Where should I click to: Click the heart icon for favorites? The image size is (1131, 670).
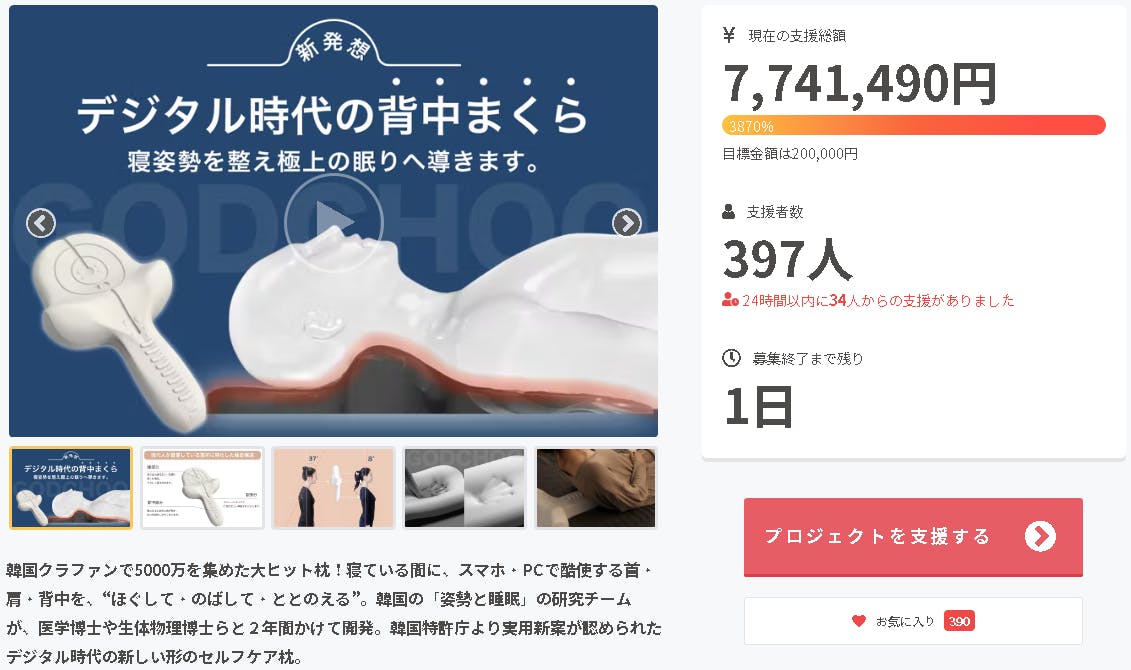(858, 621)
